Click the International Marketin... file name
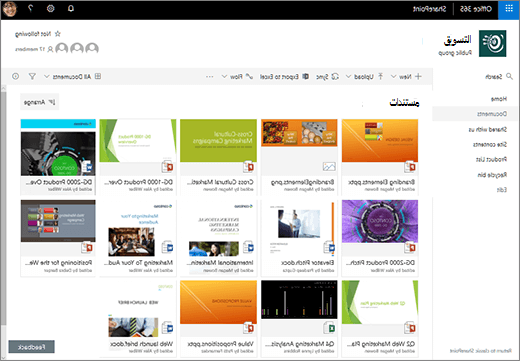The width and height of the screenshot is (520, 361). point(220,263)
